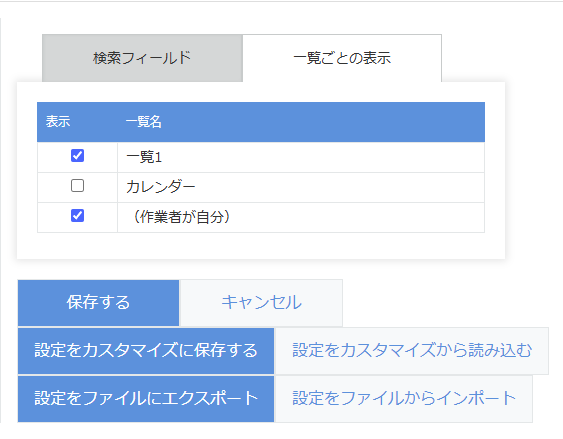Viewport: 563px width, 439px height.
Task: Click the 保存する button
Action: [98, 303]
